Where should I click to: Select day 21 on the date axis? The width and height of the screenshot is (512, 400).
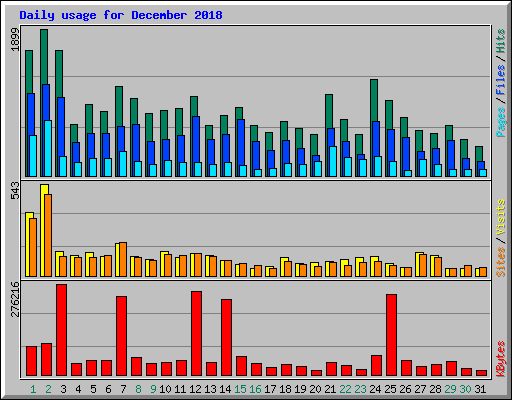point(330,389)
